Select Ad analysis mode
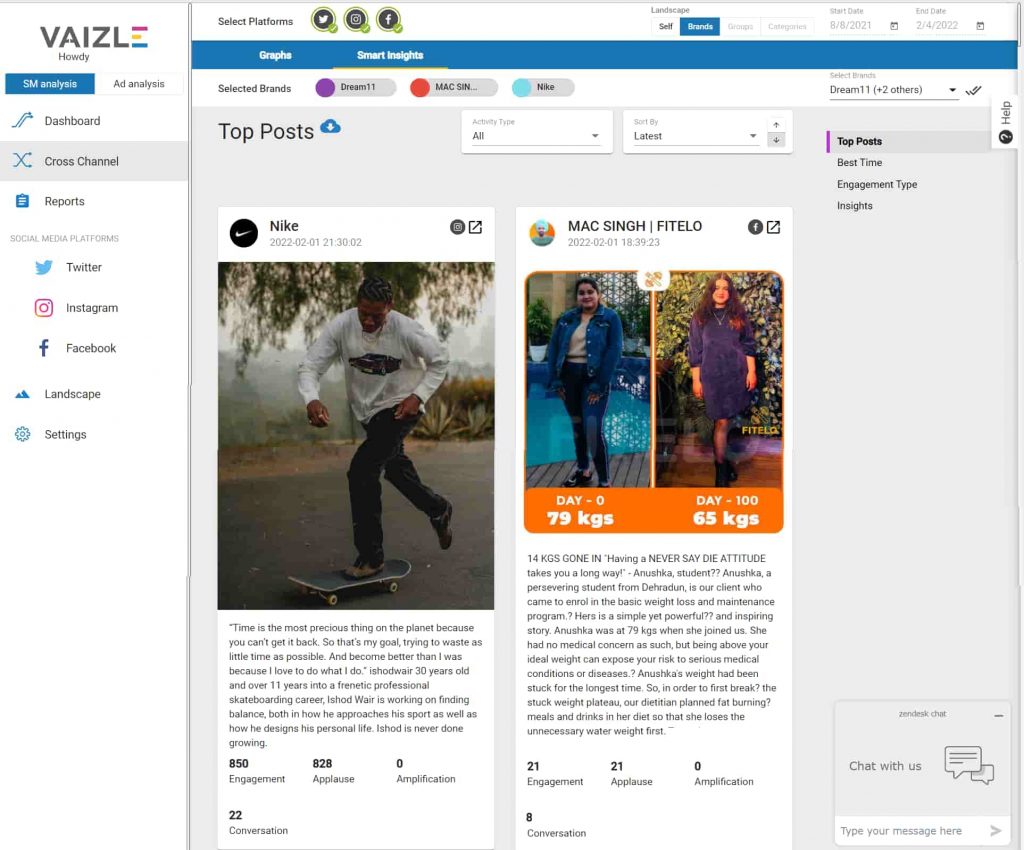Screen dimensions: 1024x850 (138, 84)
